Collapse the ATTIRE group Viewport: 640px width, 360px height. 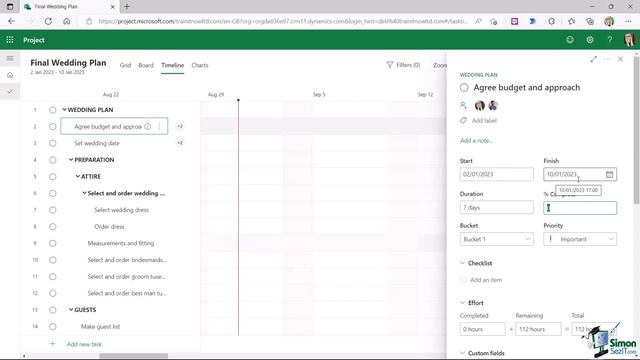coord(78,176)
